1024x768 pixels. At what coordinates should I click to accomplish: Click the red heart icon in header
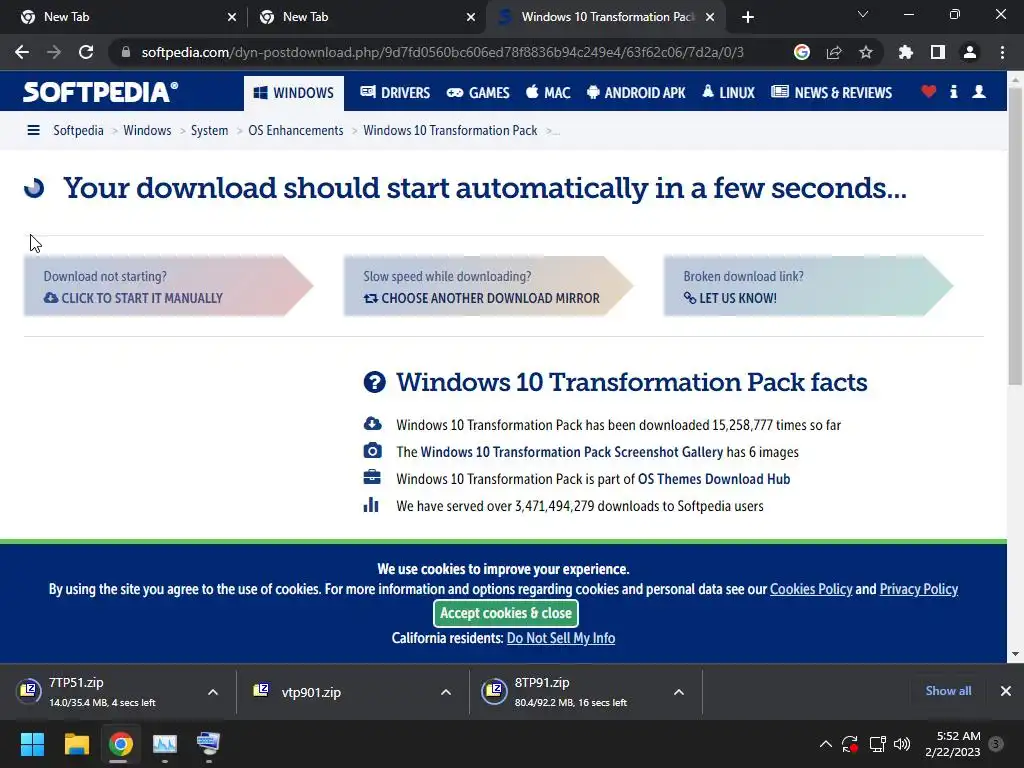pyautogui.click(x=928, y=91)
